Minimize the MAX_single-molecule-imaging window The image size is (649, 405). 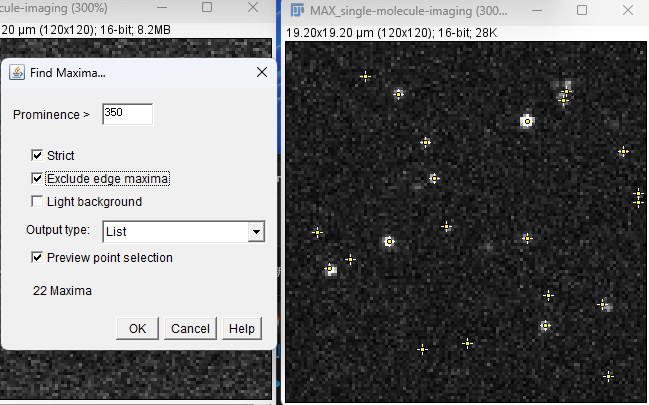point(537,10)
